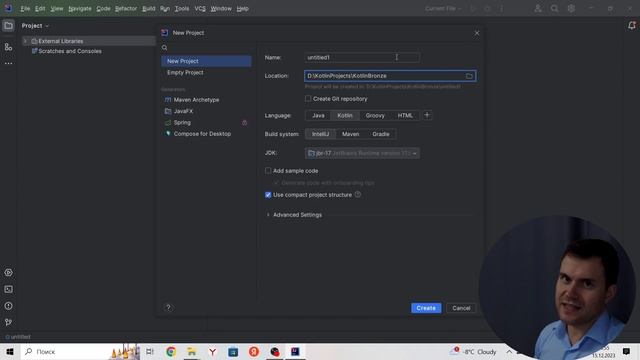
Task: Open the Structure tool window icon
Action: 8,47
